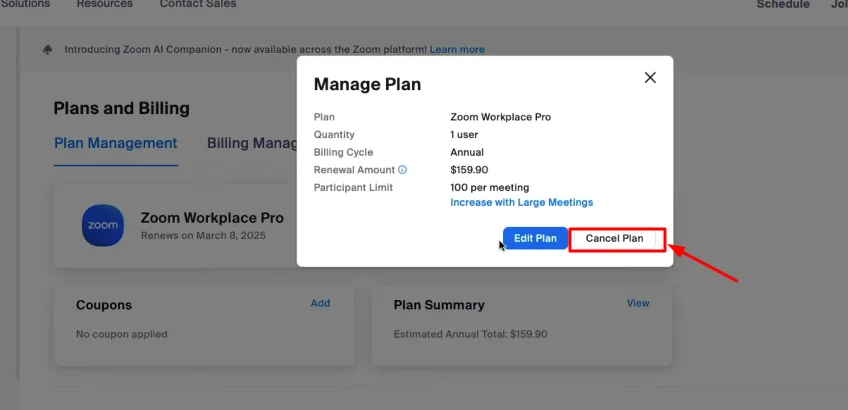Click the $159.90 renewal amount value
This screenshot has height=410, width=848.
(469, 170)
